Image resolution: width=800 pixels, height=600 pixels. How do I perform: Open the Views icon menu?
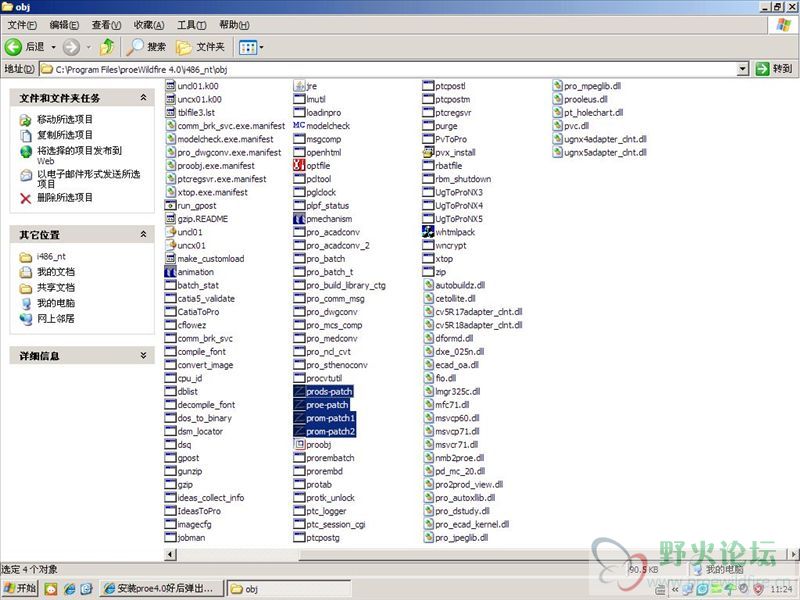point(248,47)
